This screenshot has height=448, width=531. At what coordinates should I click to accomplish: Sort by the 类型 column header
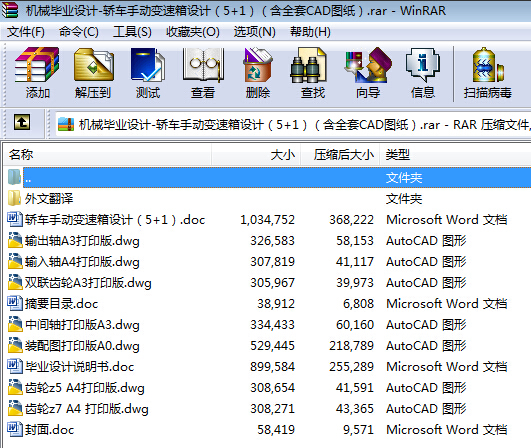[x=455, y=155]
